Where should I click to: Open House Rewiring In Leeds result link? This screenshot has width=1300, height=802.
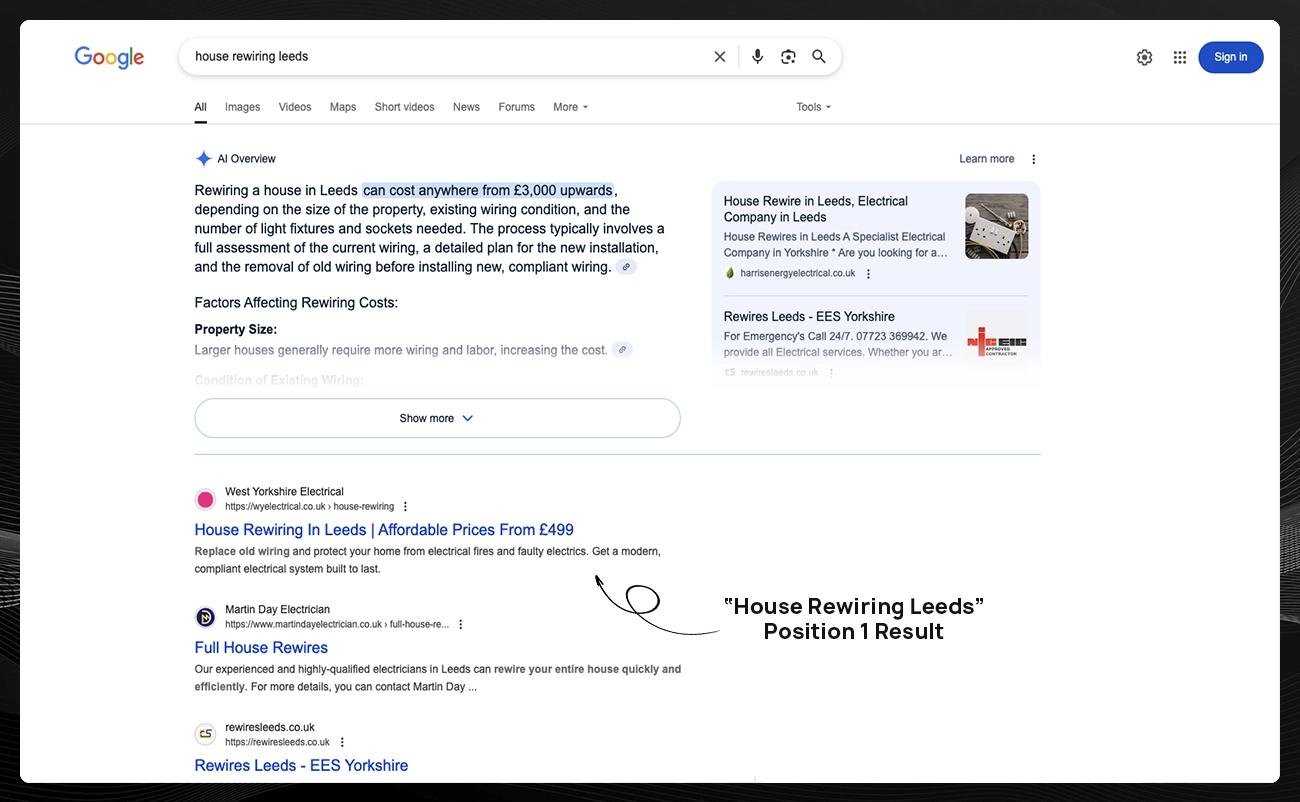(x=384, y=530)
